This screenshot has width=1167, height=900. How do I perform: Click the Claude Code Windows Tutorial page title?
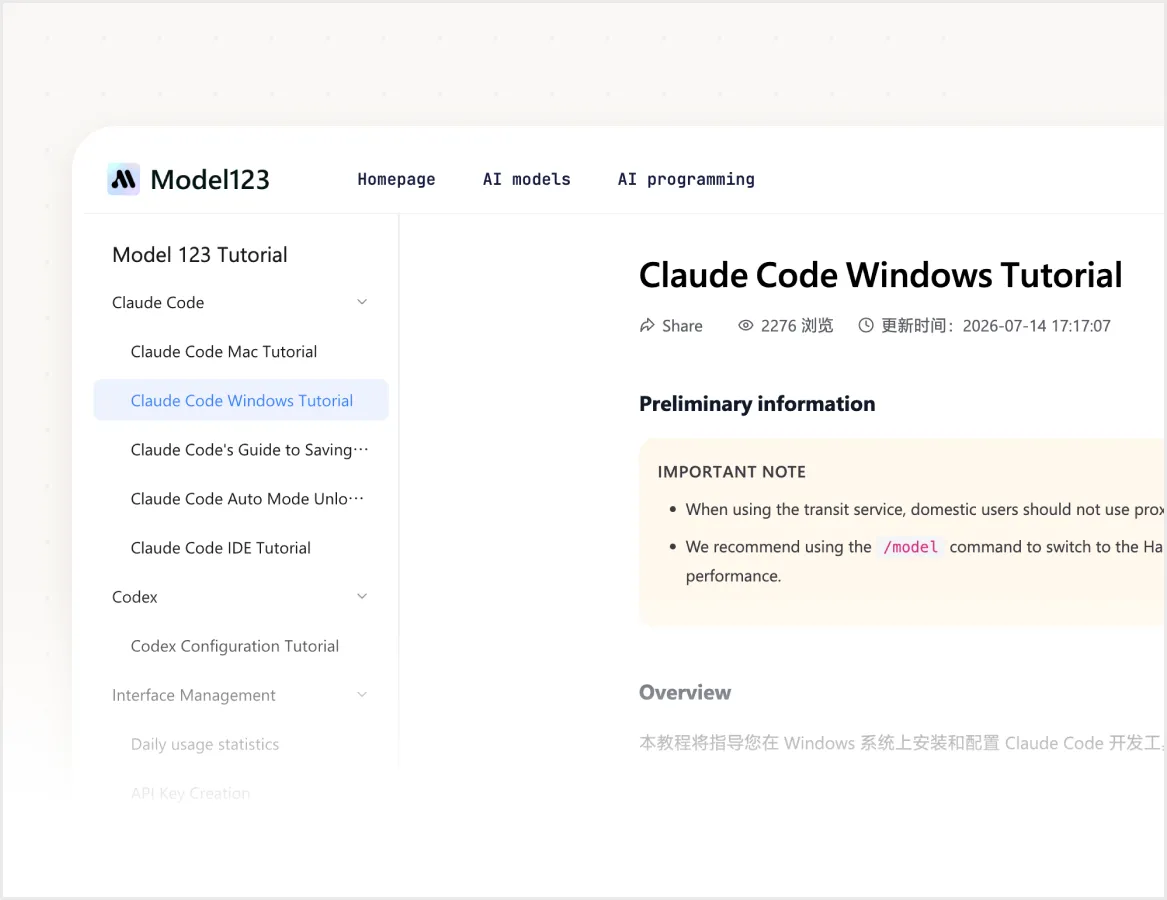[880, 275]
